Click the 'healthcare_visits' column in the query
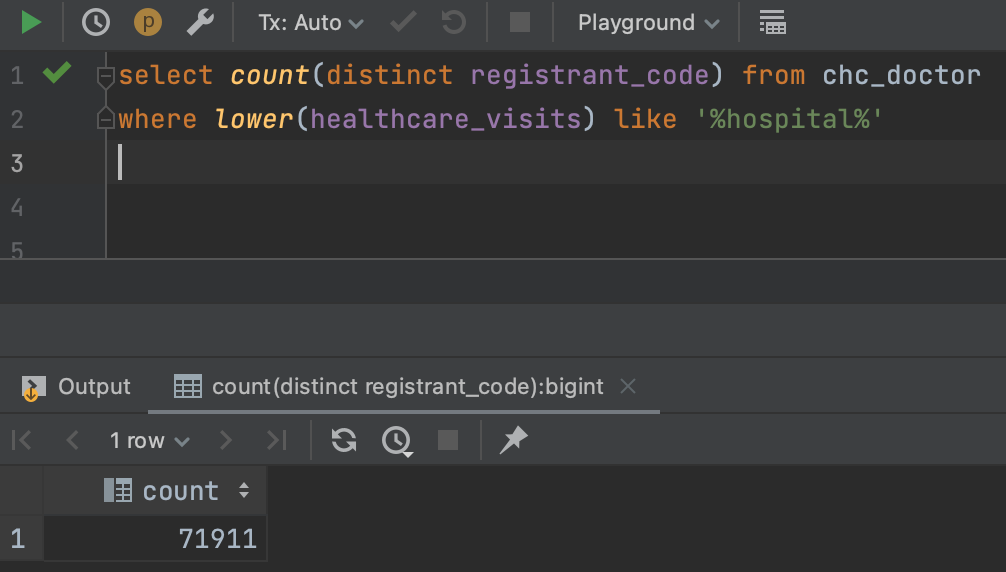The width and height of the screenshot is (1006, 572). [x=446, y=119]
